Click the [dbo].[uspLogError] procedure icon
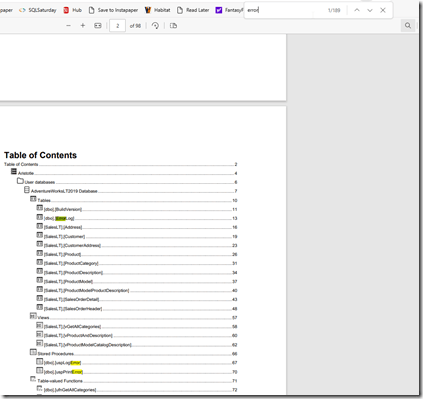 [40, 361]
